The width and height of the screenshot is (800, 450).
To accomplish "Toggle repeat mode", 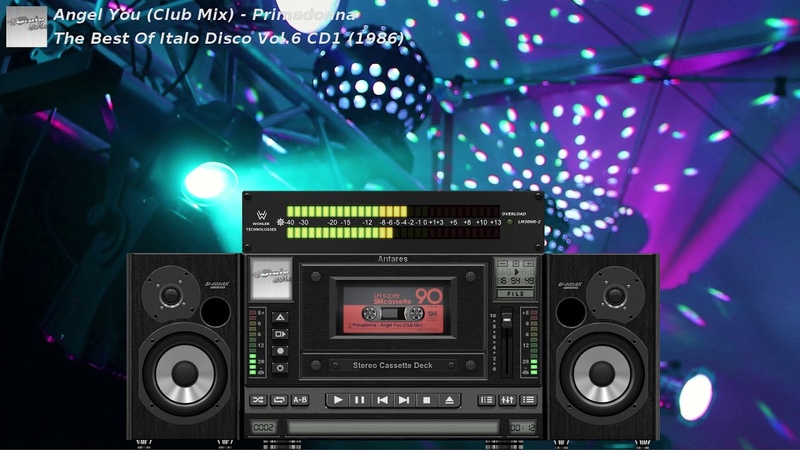I will (279, 400).
